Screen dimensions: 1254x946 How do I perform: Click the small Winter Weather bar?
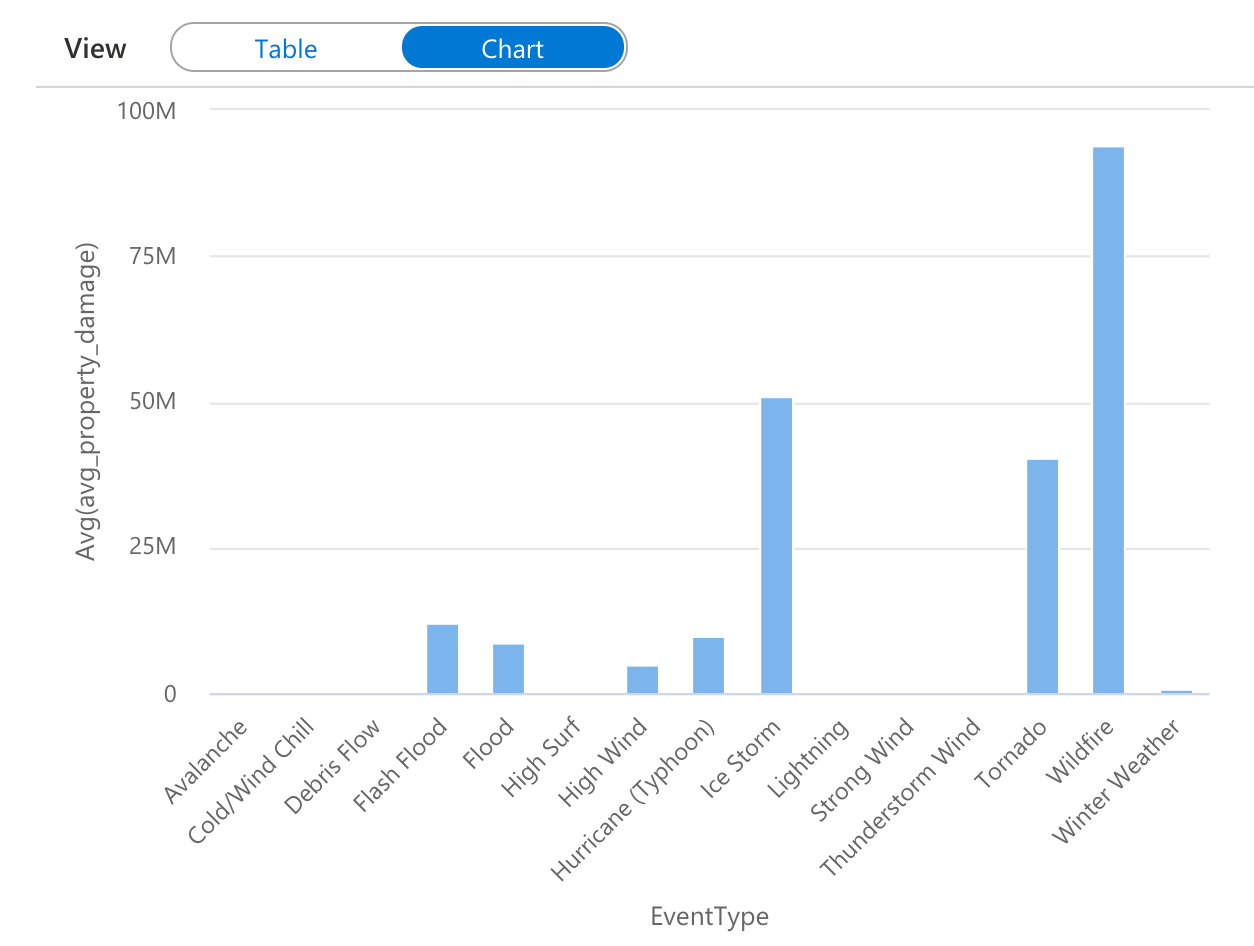click(1176, 691)
